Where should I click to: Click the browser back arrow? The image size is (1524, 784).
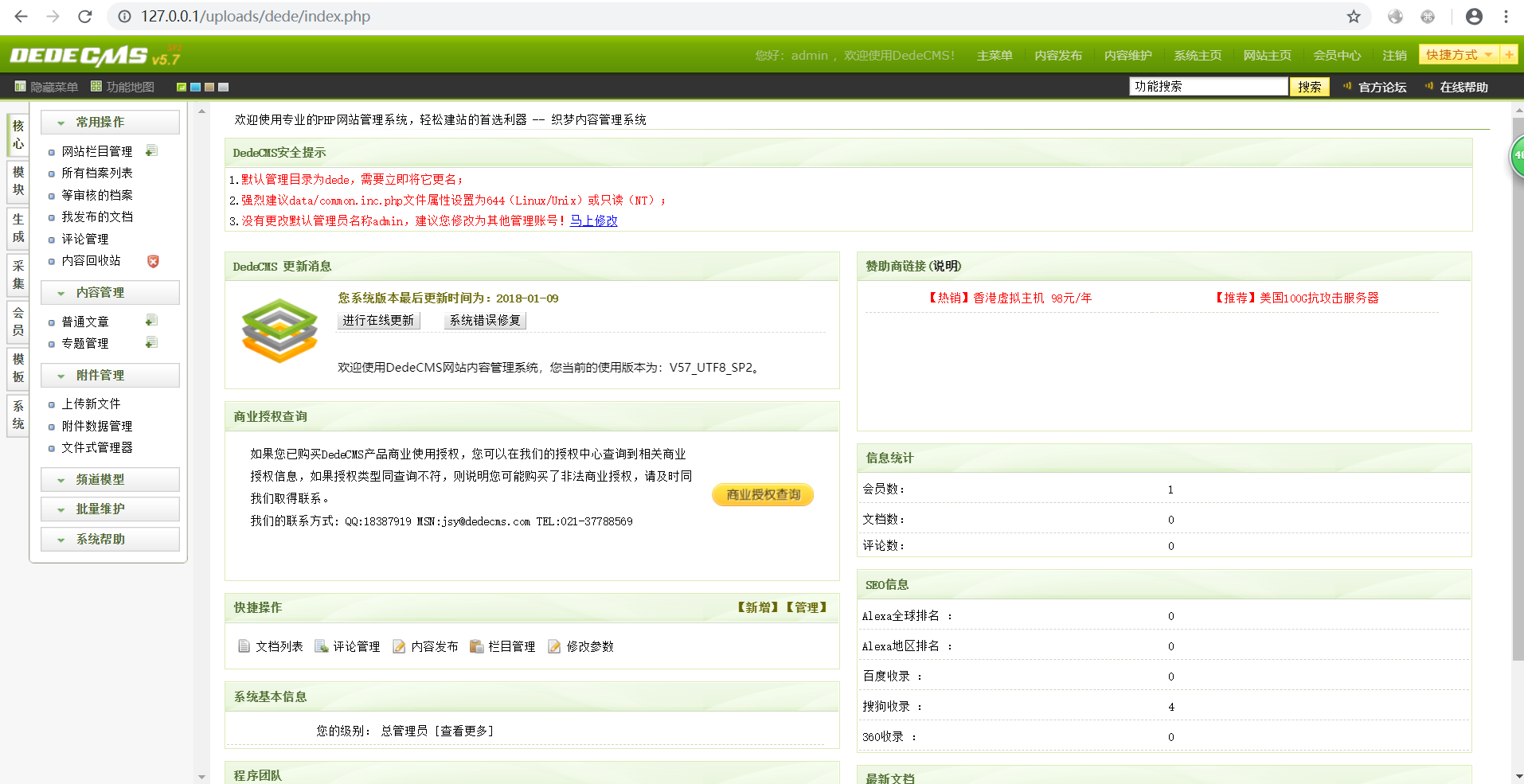coord(21,16)
